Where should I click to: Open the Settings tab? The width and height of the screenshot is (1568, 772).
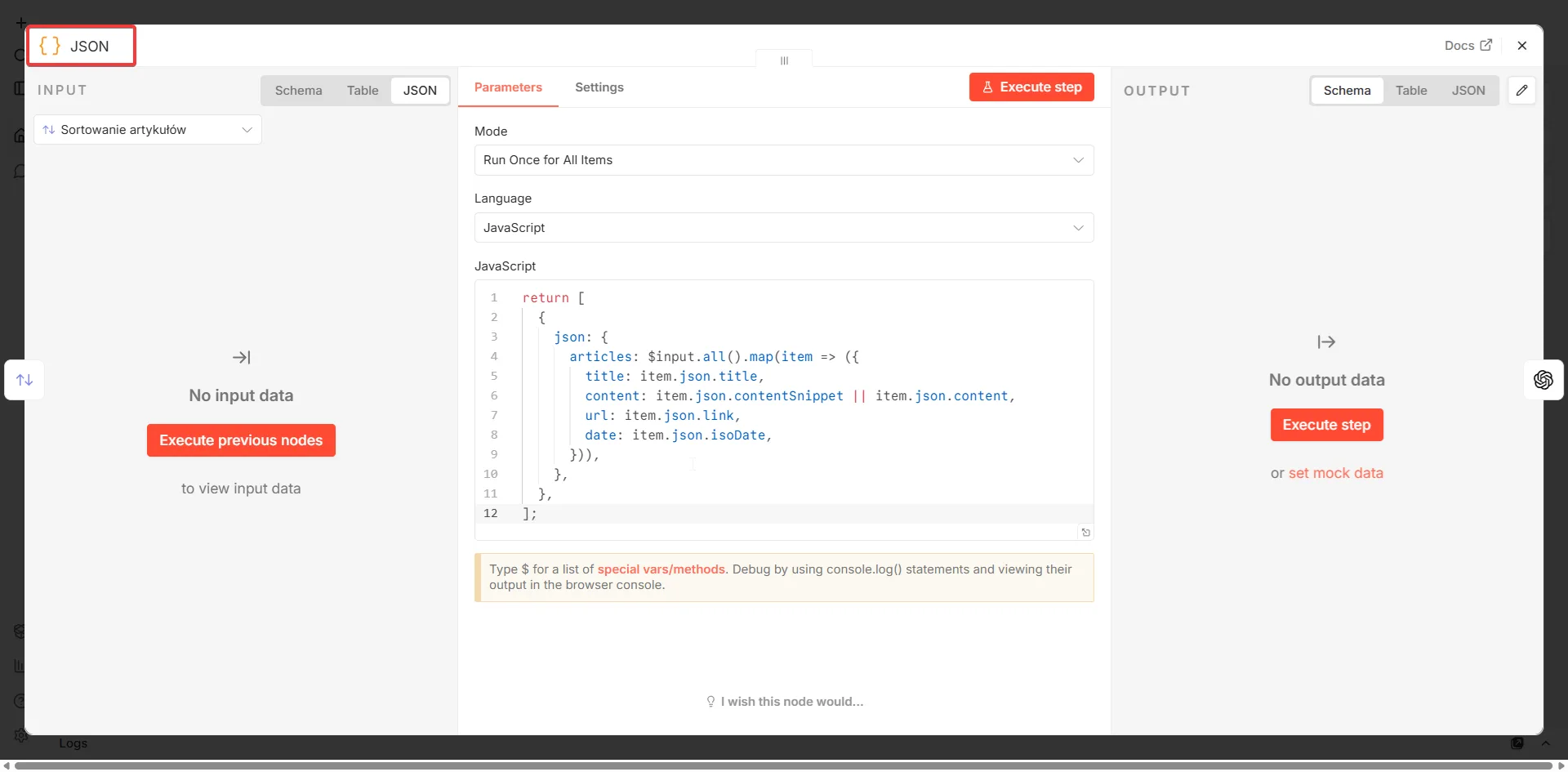click(x=599, y=87)
